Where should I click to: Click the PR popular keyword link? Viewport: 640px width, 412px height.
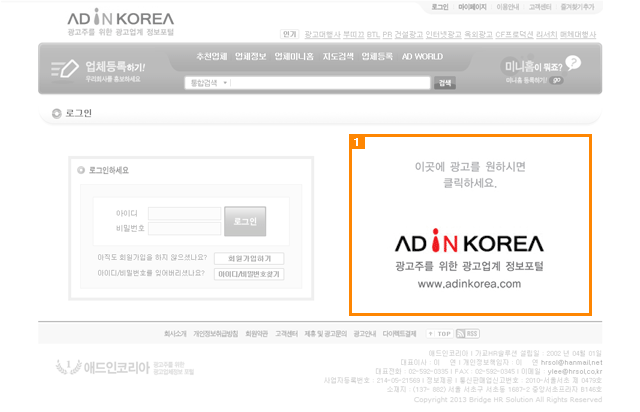coord(387,34)
